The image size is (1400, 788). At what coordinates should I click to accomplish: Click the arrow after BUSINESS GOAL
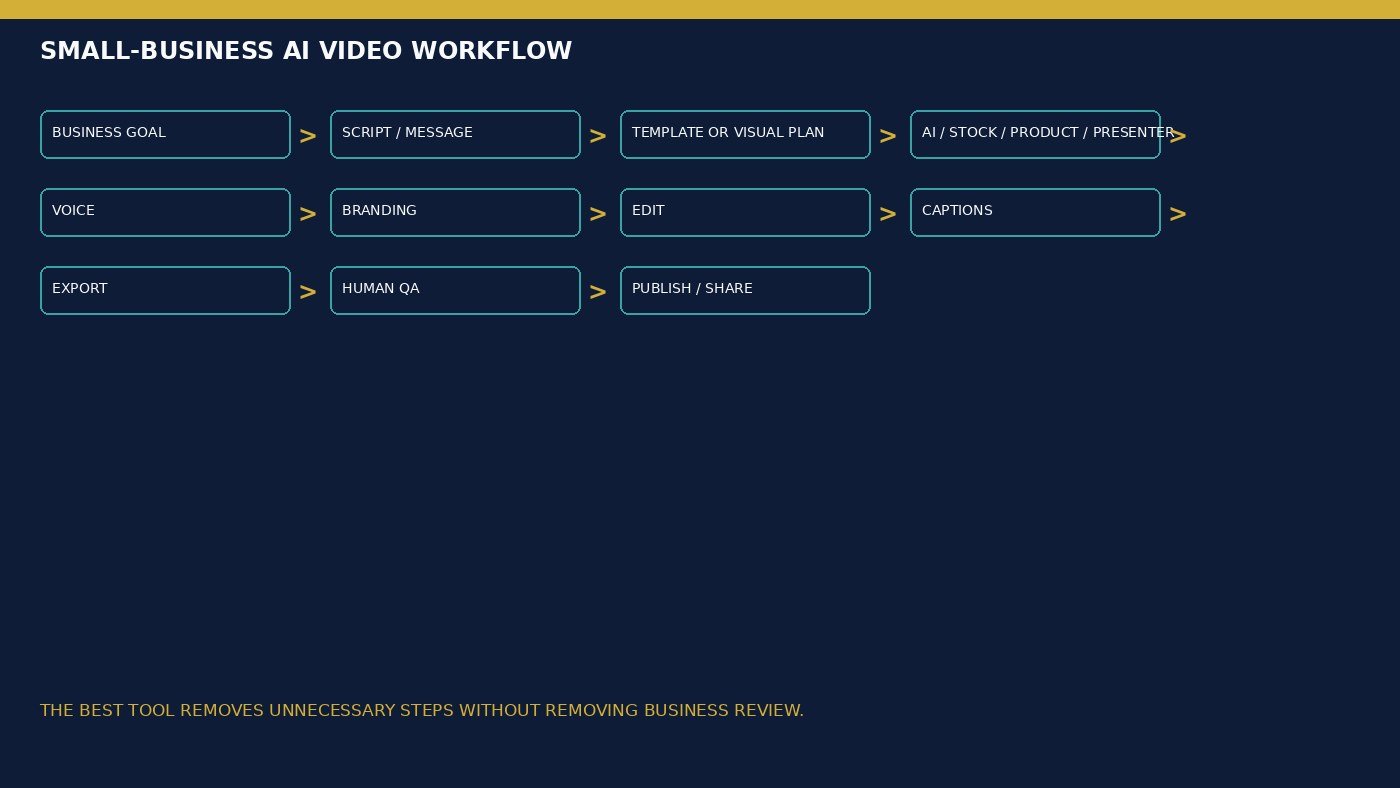pyautogui.click(x=308, y=136)
